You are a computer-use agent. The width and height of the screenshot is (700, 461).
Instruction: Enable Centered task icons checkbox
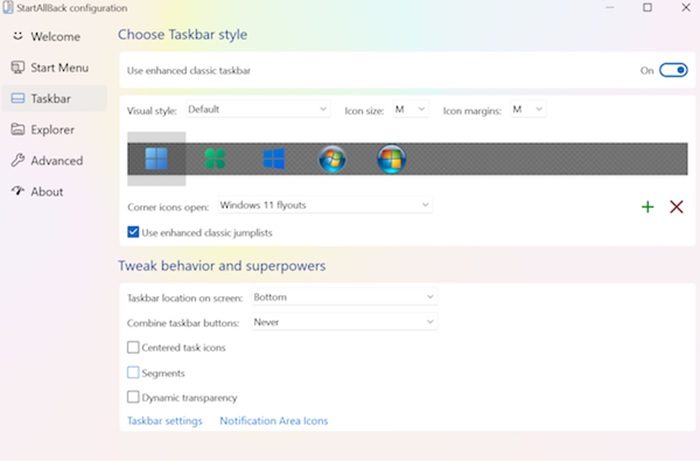133,347
